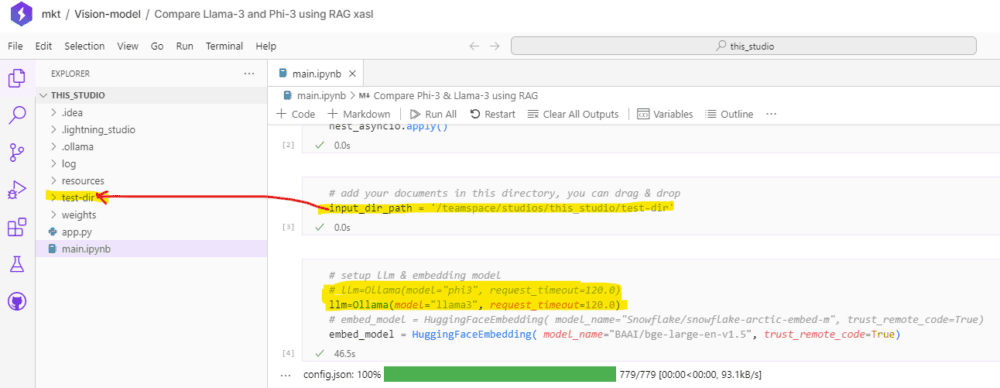Click the config.json download progress bar
The width and height of the screenshot is (1000, 388).
[x=500, y=375]
